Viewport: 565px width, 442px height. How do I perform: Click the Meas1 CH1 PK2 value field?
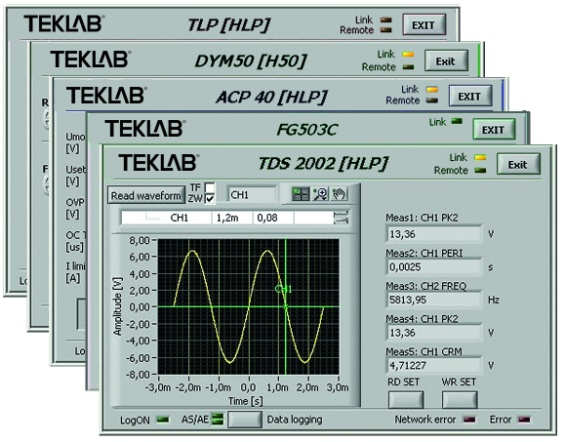point(433,234)
